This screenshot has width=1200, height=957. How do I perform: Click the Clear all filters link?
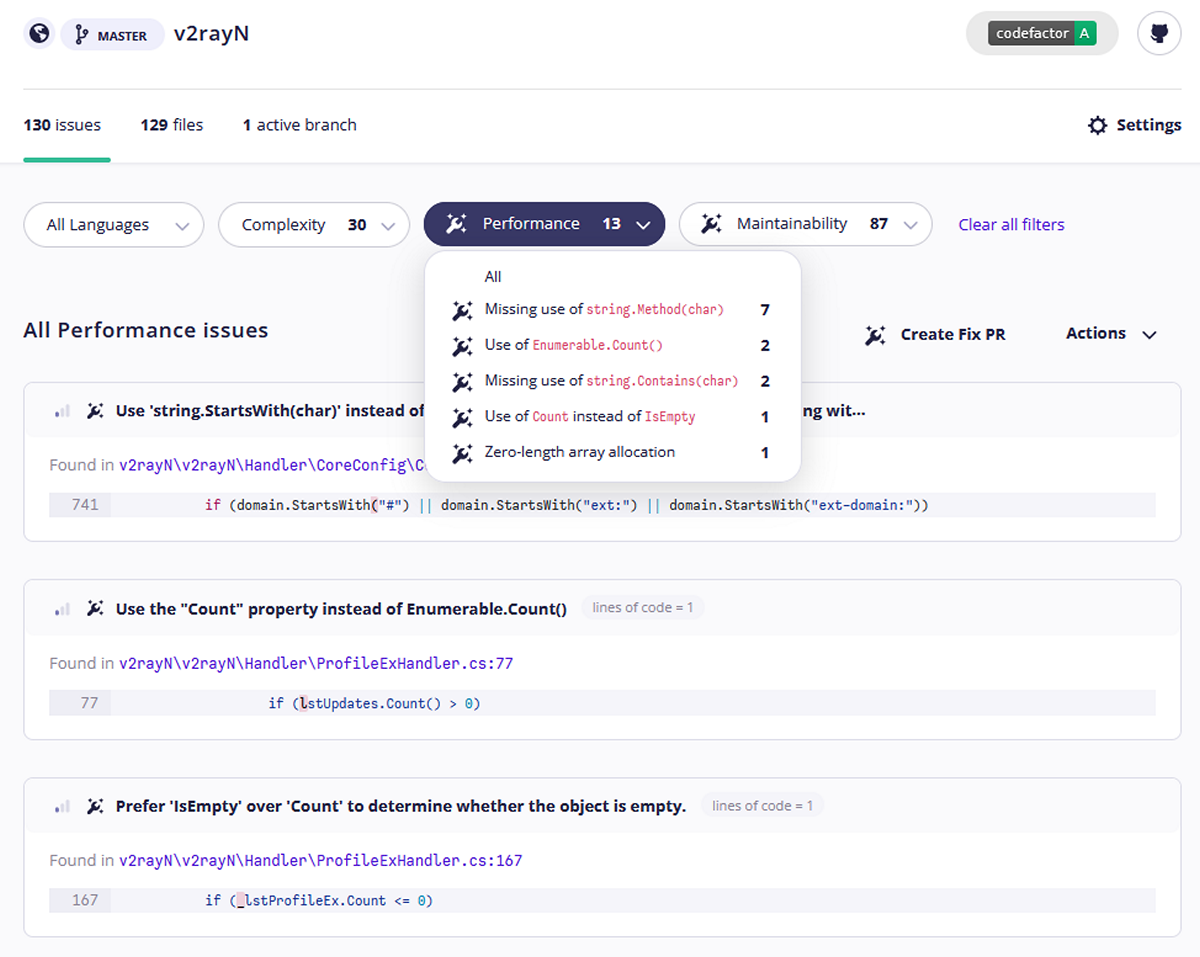pyautogui.click(x=1011, y=225)
